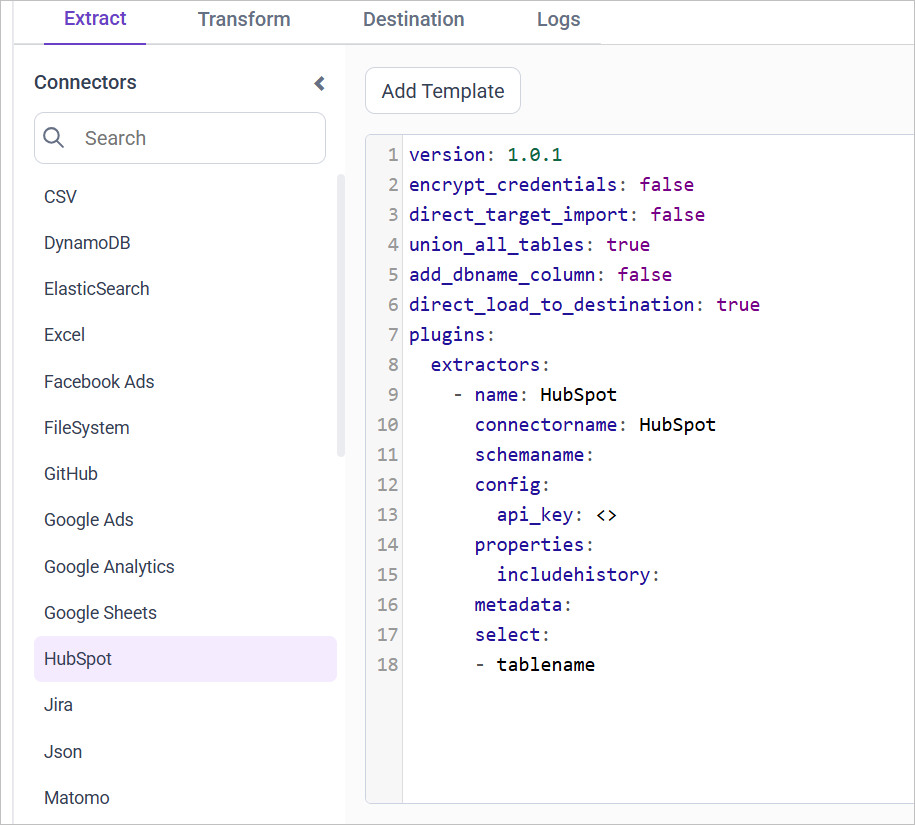Click the Add Template button
The image size is (915, 825).
point(442,90)
